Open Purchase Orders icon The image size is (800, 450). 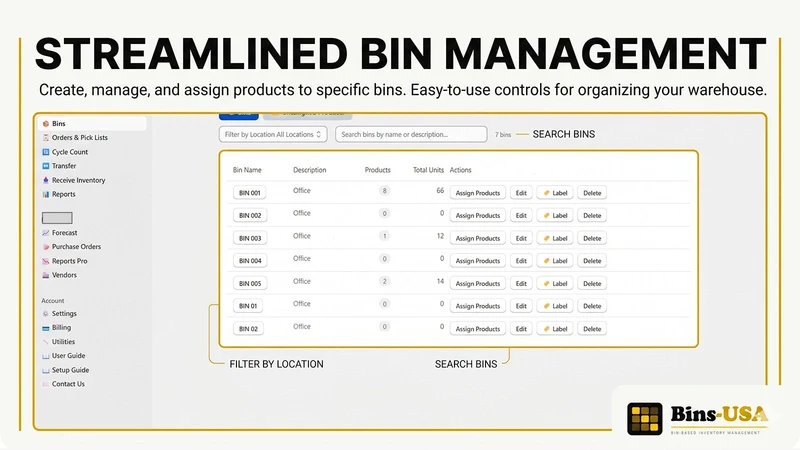pos(45,246)
